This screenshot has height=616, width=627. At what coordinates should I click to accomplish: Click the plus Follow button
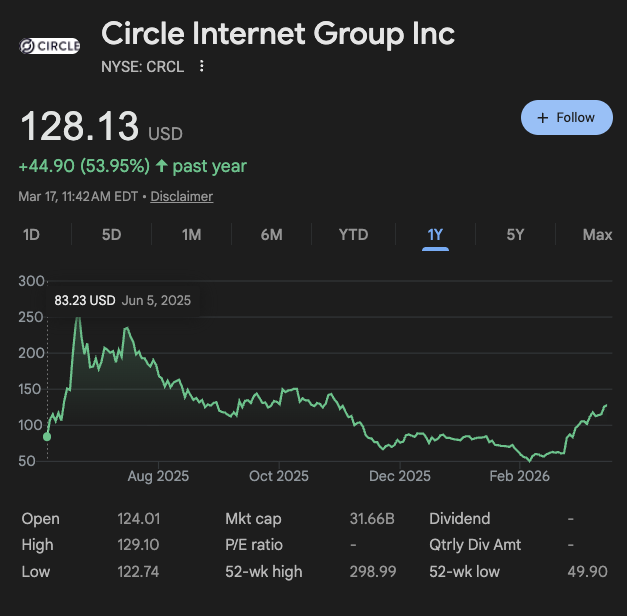pos(566,118)
